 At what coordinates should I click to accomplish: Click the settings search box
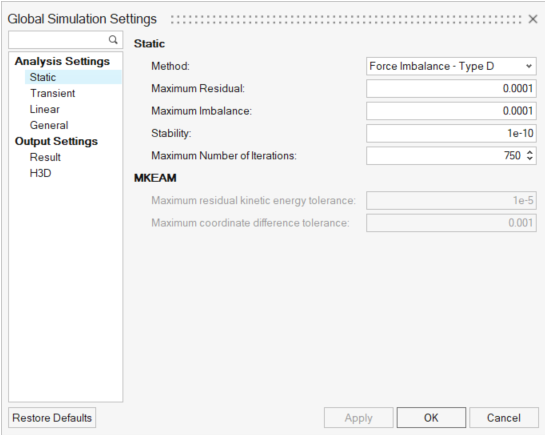(65, 40)
